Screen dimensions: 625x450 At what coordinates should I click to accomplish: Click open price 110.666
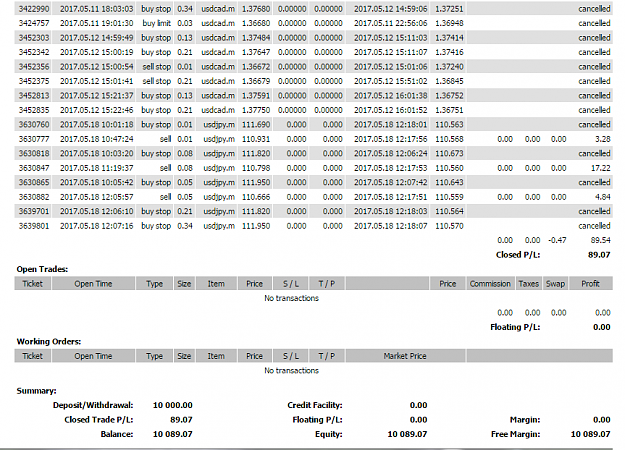(x=256, y=197)
